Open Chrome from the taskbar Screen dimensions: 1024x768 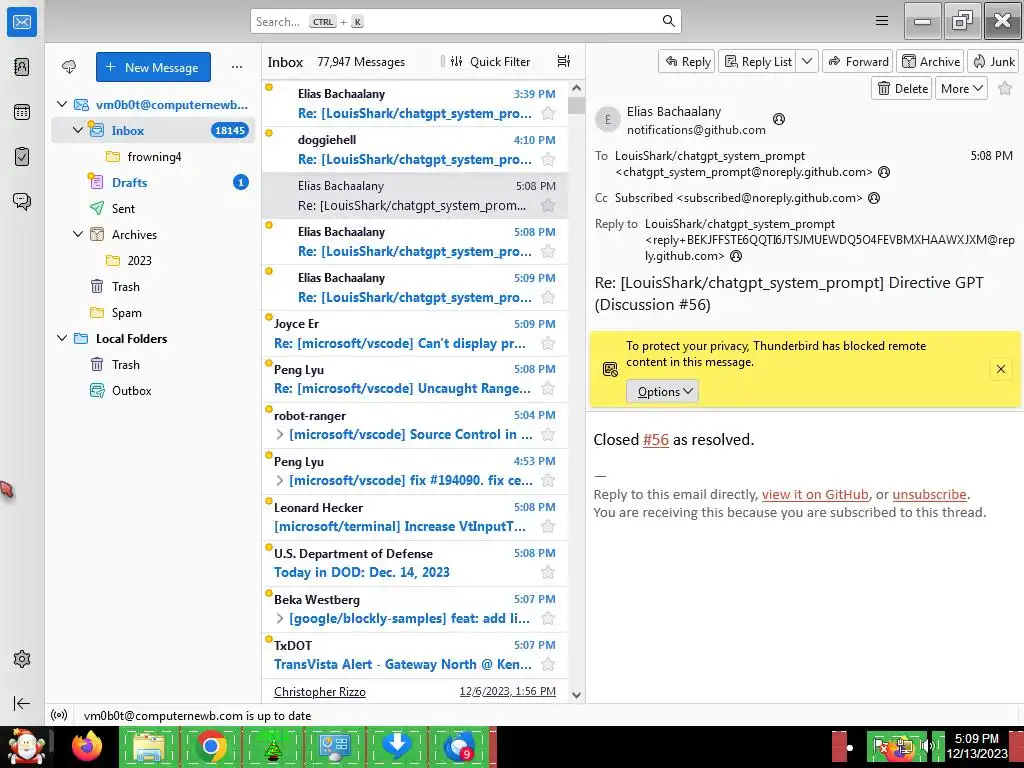click(x=211, y=746)
